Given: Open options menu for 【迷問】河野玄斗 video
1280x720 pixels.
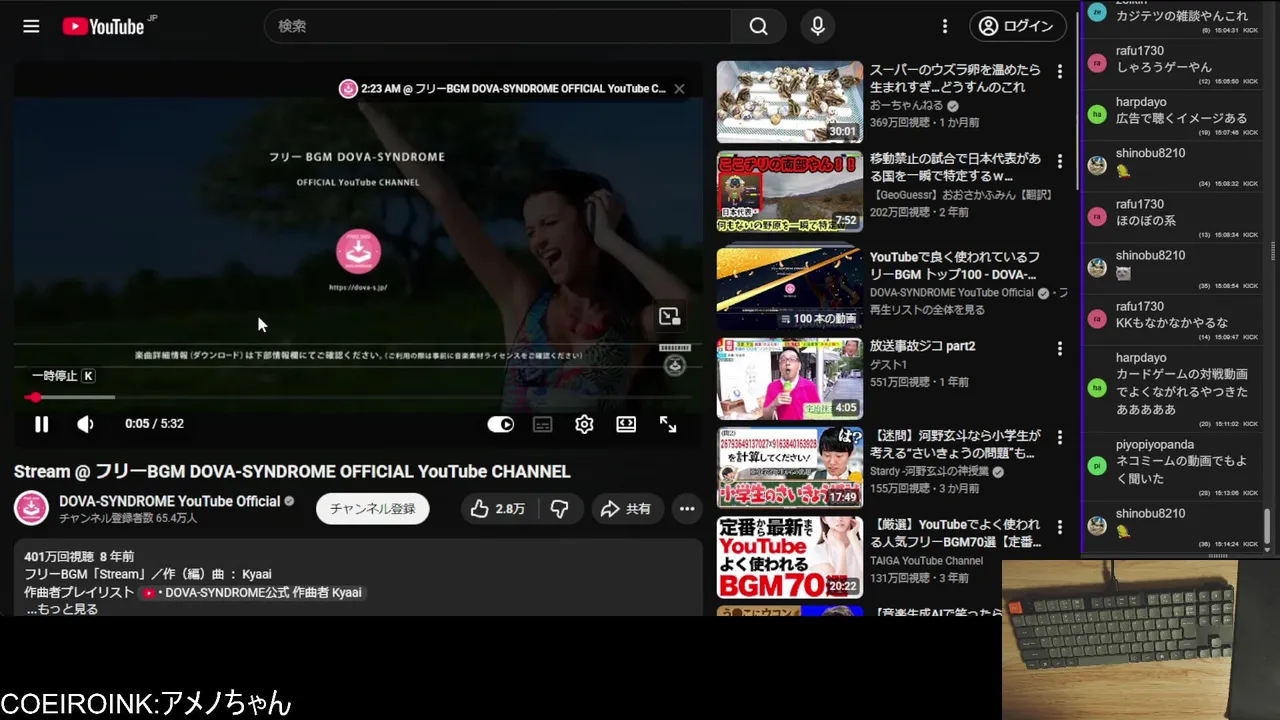Looking at the screenshot, I should click(1060, 438).
